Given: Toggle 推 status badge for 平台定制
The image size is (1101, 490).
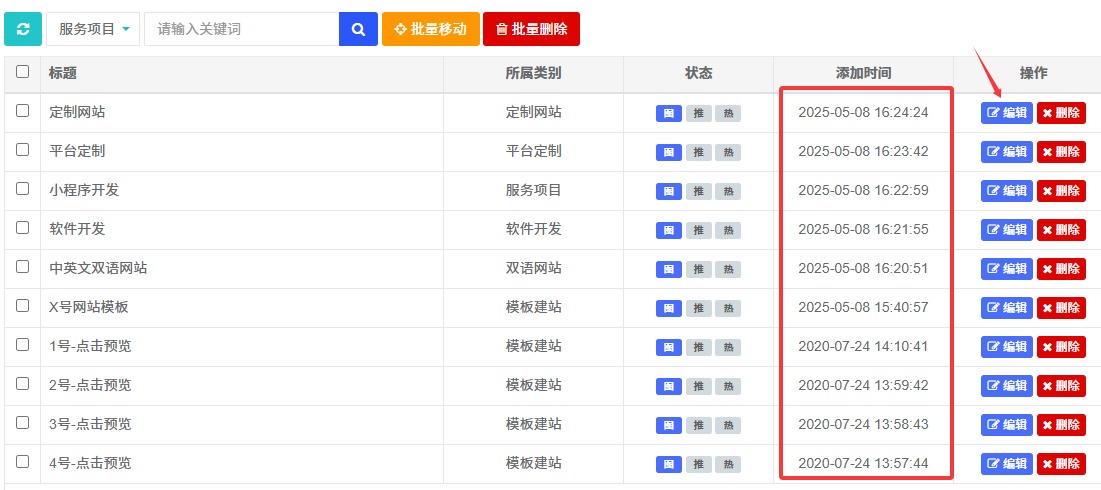Looking at the screenshot, I should pos(698,152).
